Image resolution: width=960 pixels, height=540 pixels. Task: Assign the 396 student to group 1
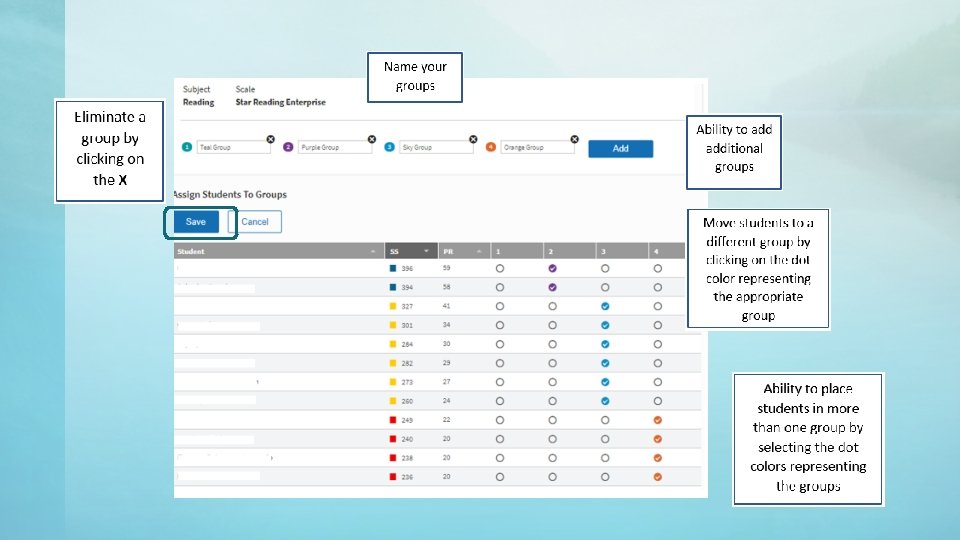pos(500,268)
